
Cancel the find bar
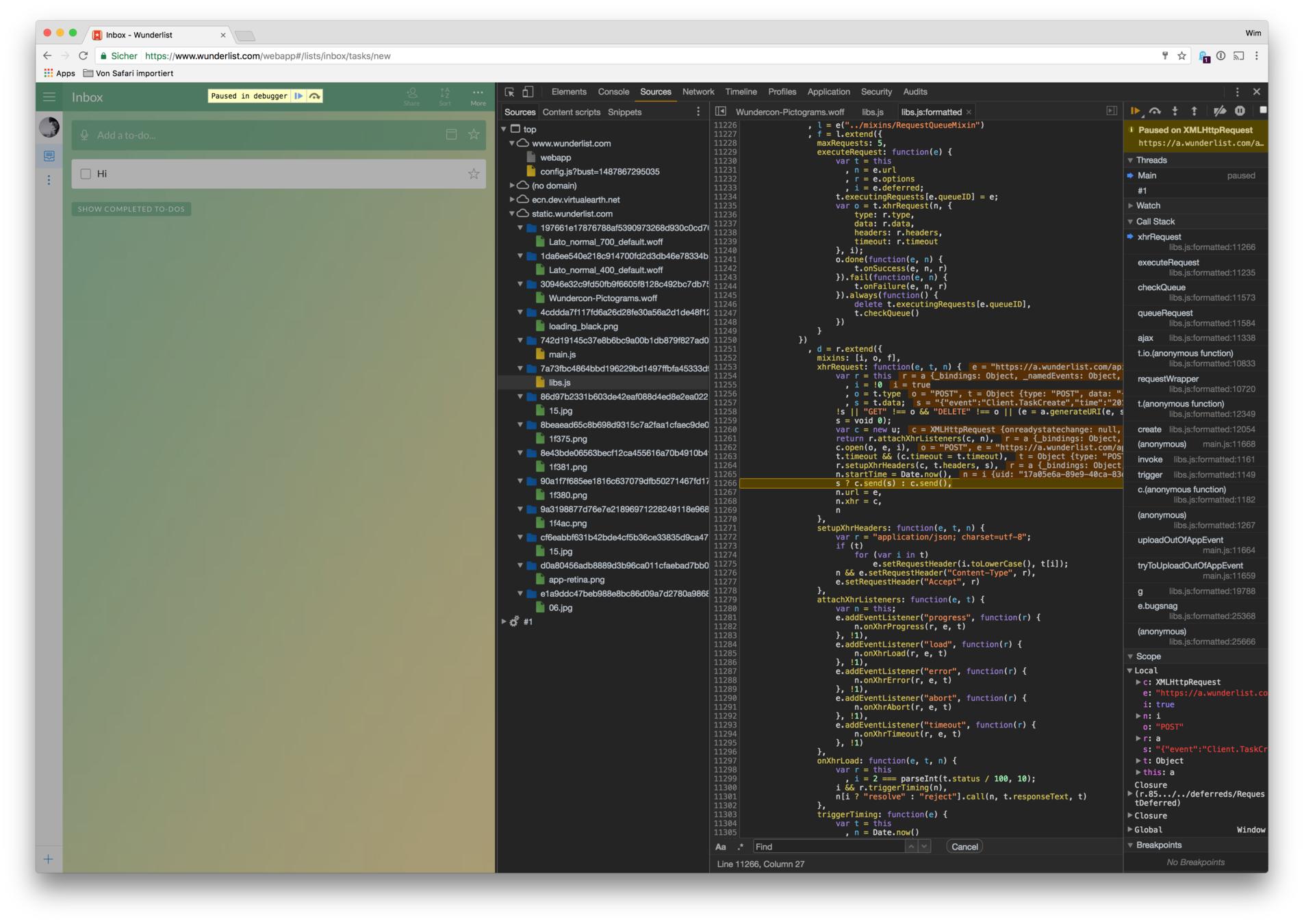(x=964, y=847)
